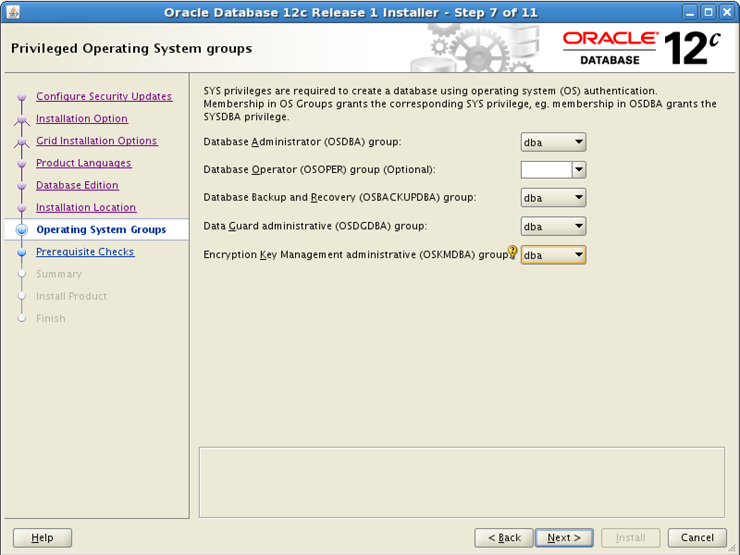Click the empty message area at bottom

point(462,482)
